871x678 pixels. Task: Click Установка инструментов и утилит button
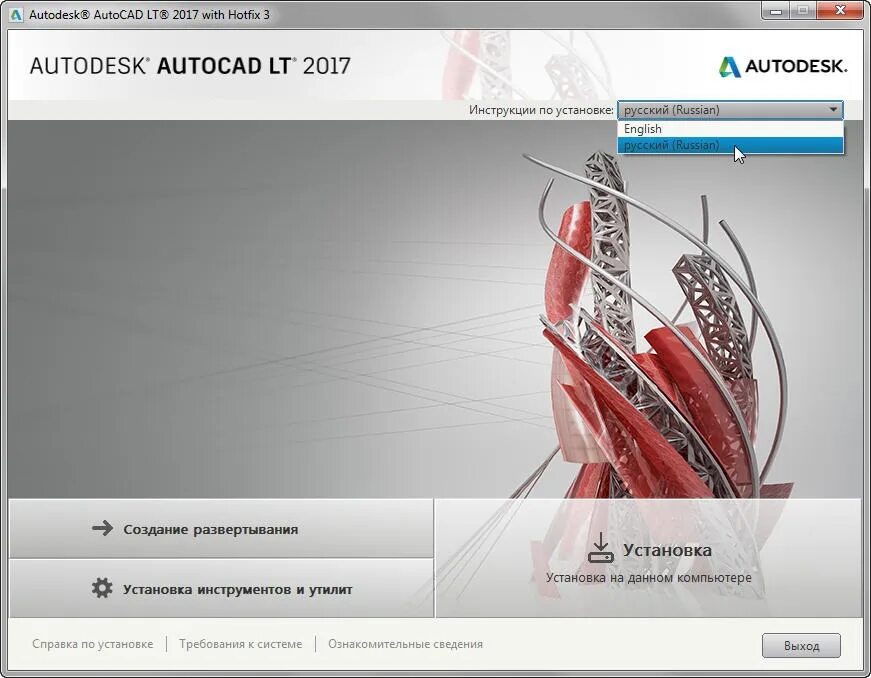click(221, 589)
